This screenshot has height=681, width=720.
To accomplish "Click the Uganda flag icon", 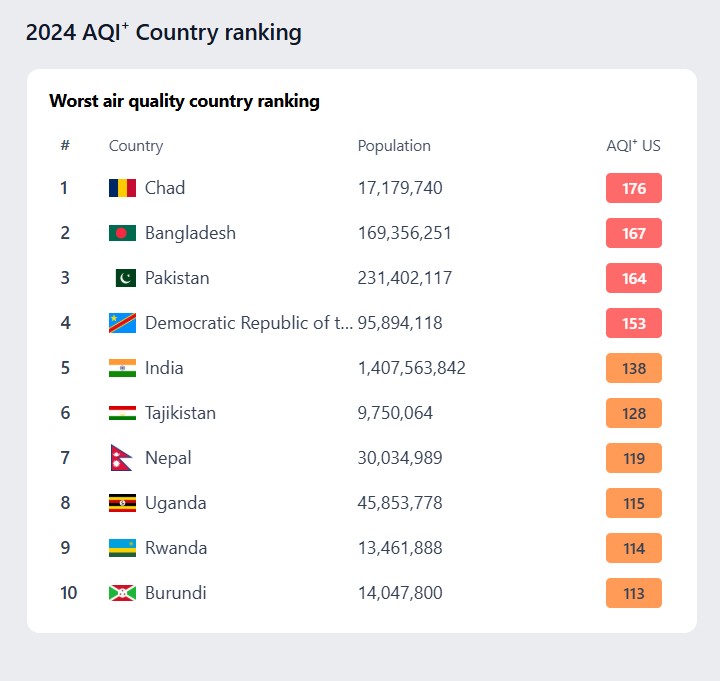I will 122,503.
